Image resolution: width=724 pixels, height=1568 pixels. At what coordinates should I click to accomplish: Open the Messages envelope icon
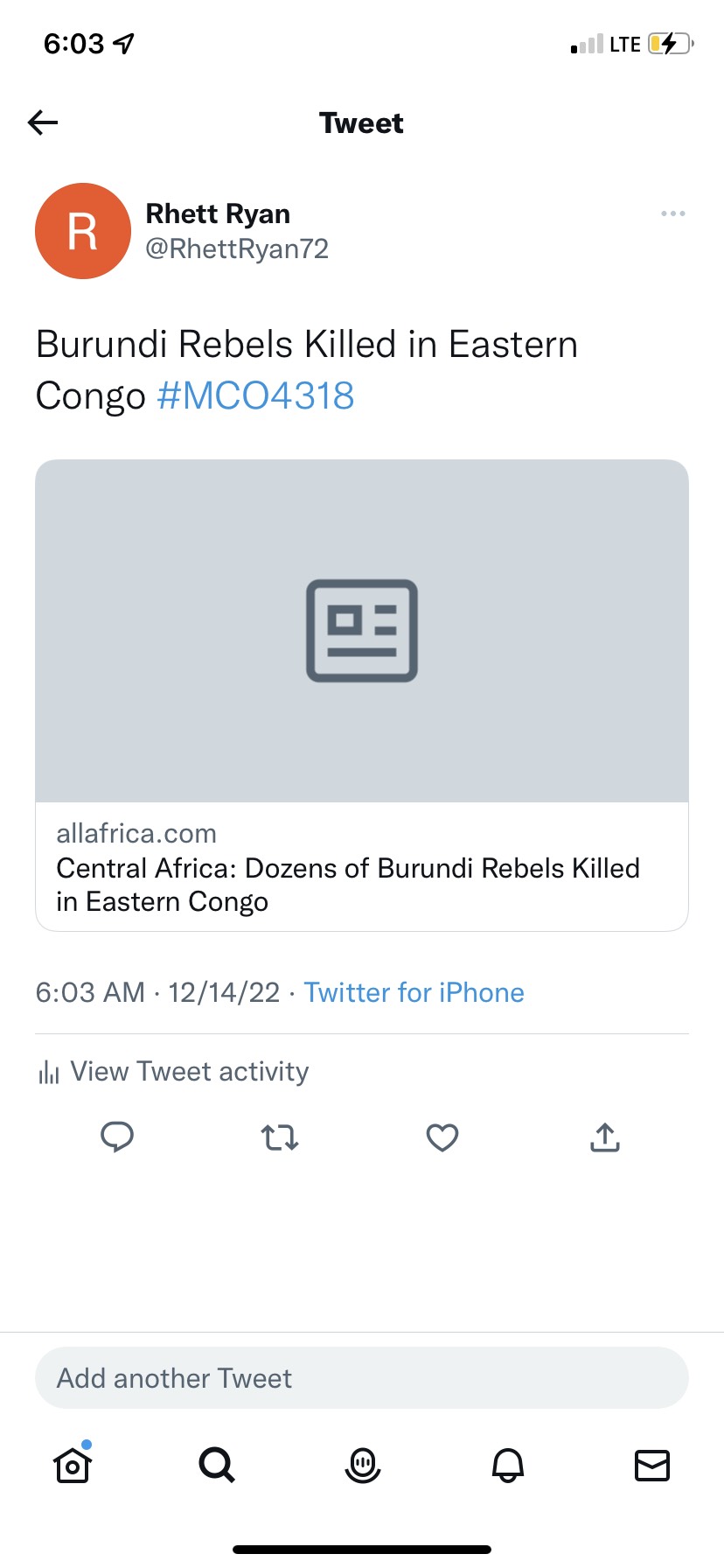651,1465
